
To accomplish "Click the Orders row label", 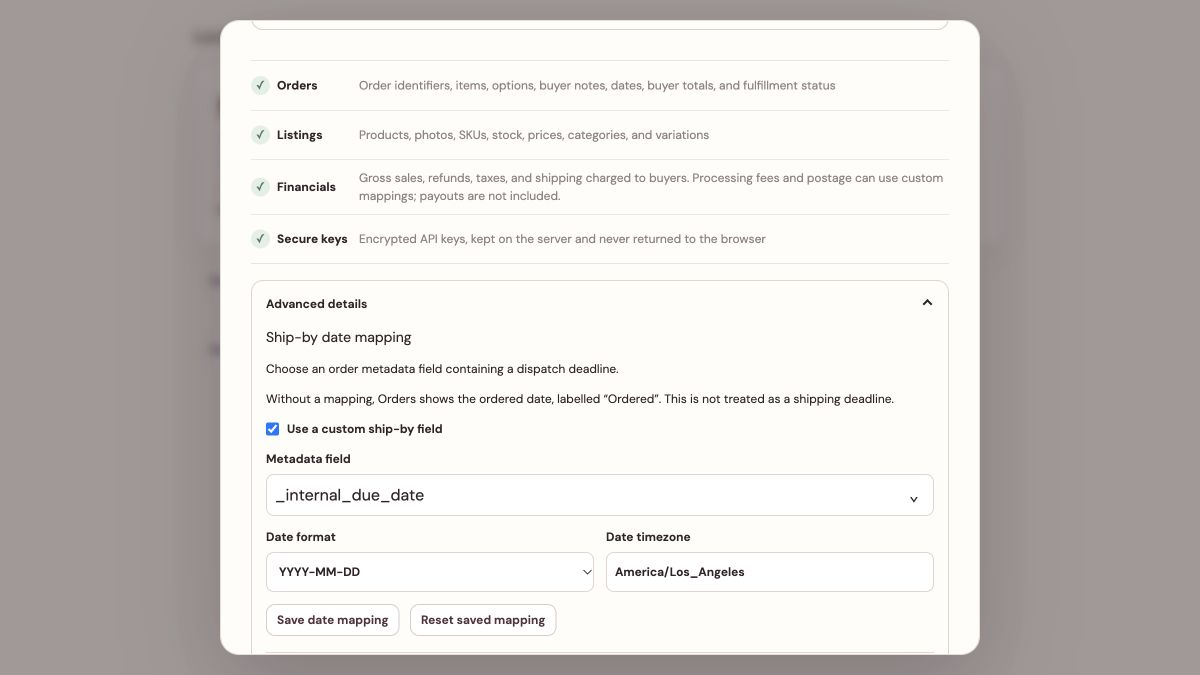I will point(297,85).
